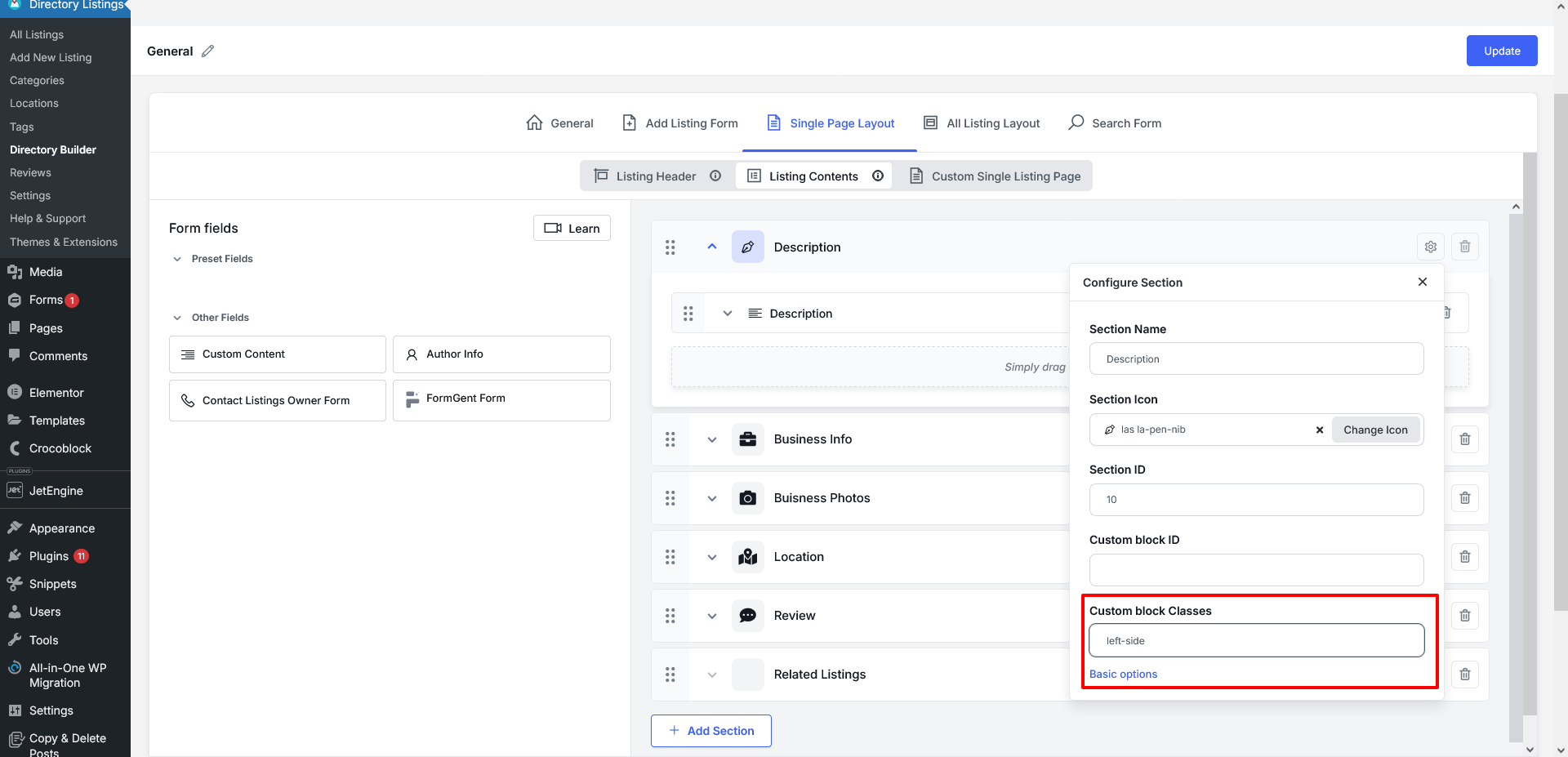Image resolution: width=1568 pixels, height=757 pixels.
Task: Click the pencil icon beside General
Action: click(x=208, y=51)
